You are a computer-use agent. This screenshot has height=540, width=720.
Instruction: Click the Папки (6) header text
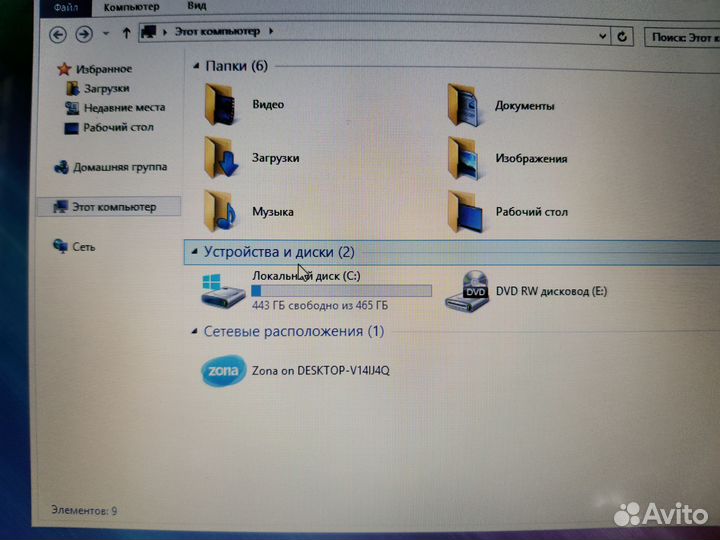[x=236, y=66]
